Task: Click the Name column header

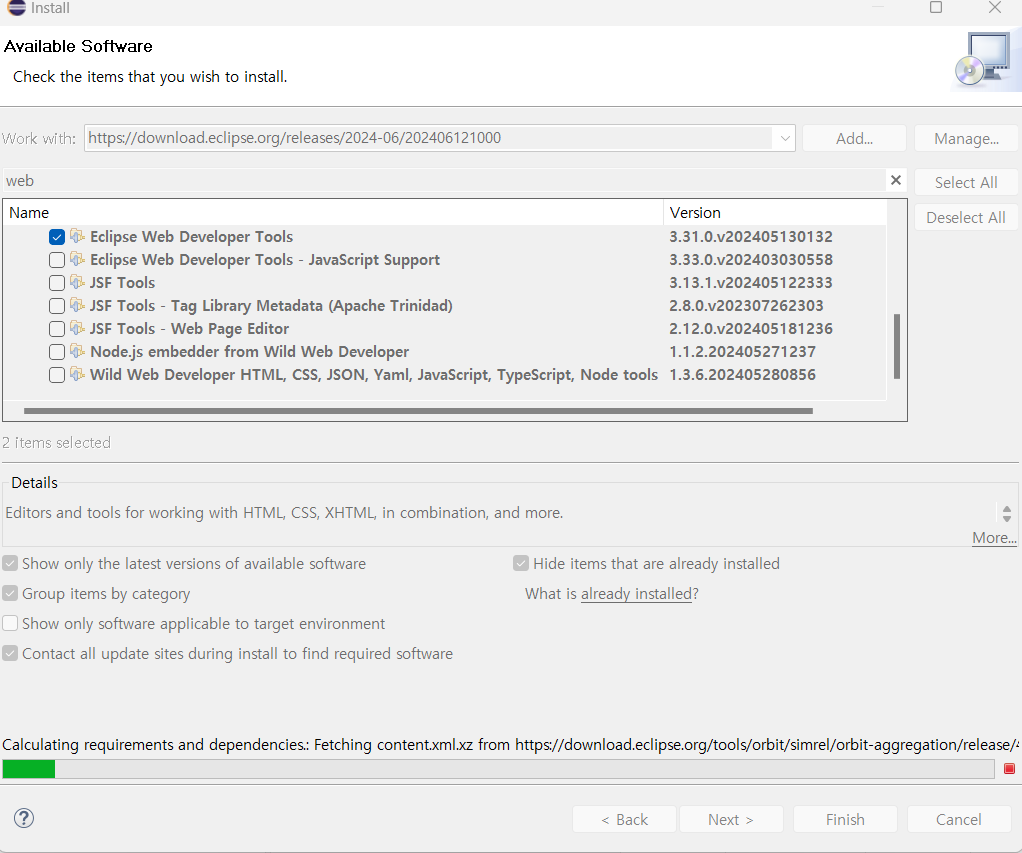Action: [x=333, y=212]
